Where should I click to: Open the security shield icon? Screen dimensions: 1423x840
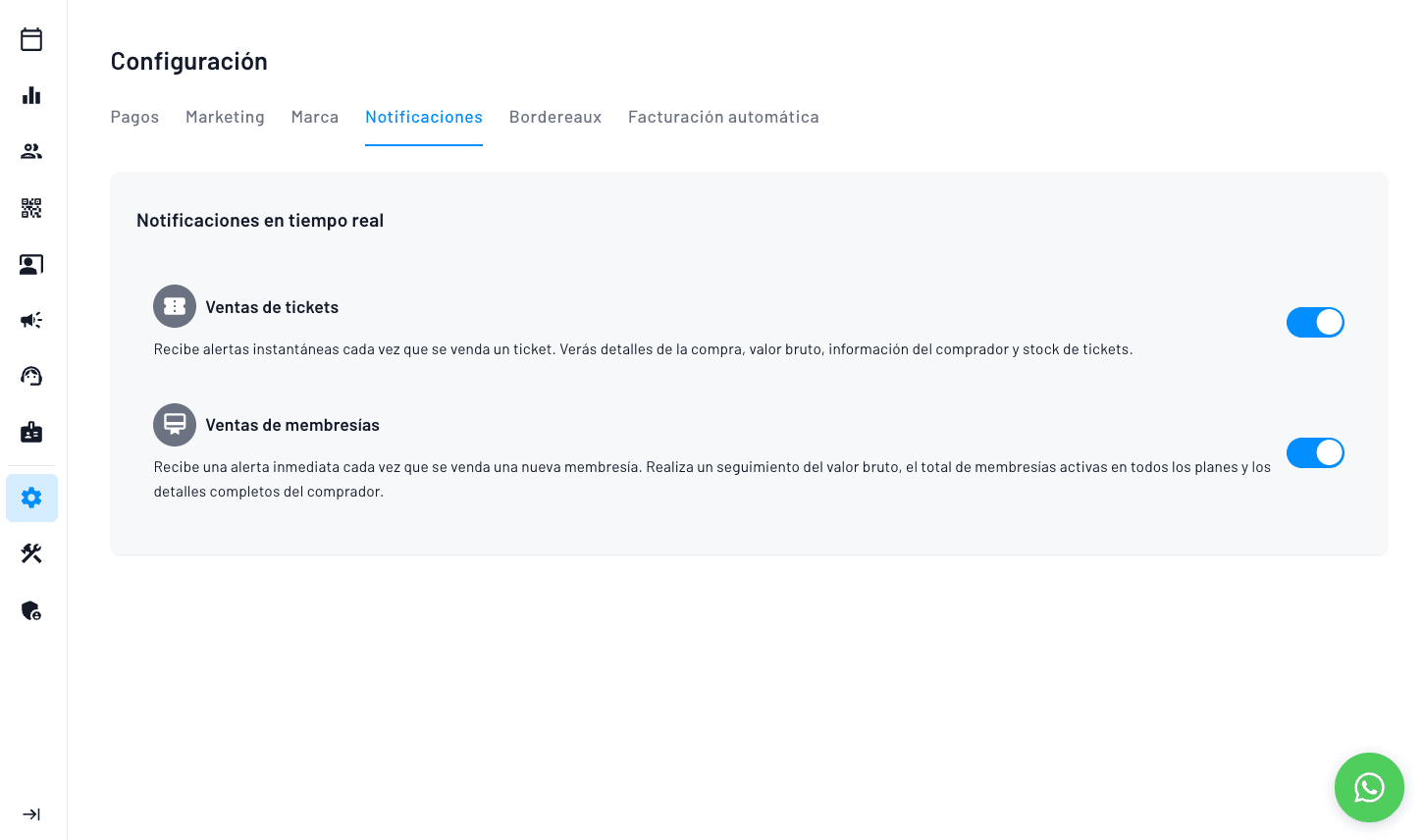[31, 610]
